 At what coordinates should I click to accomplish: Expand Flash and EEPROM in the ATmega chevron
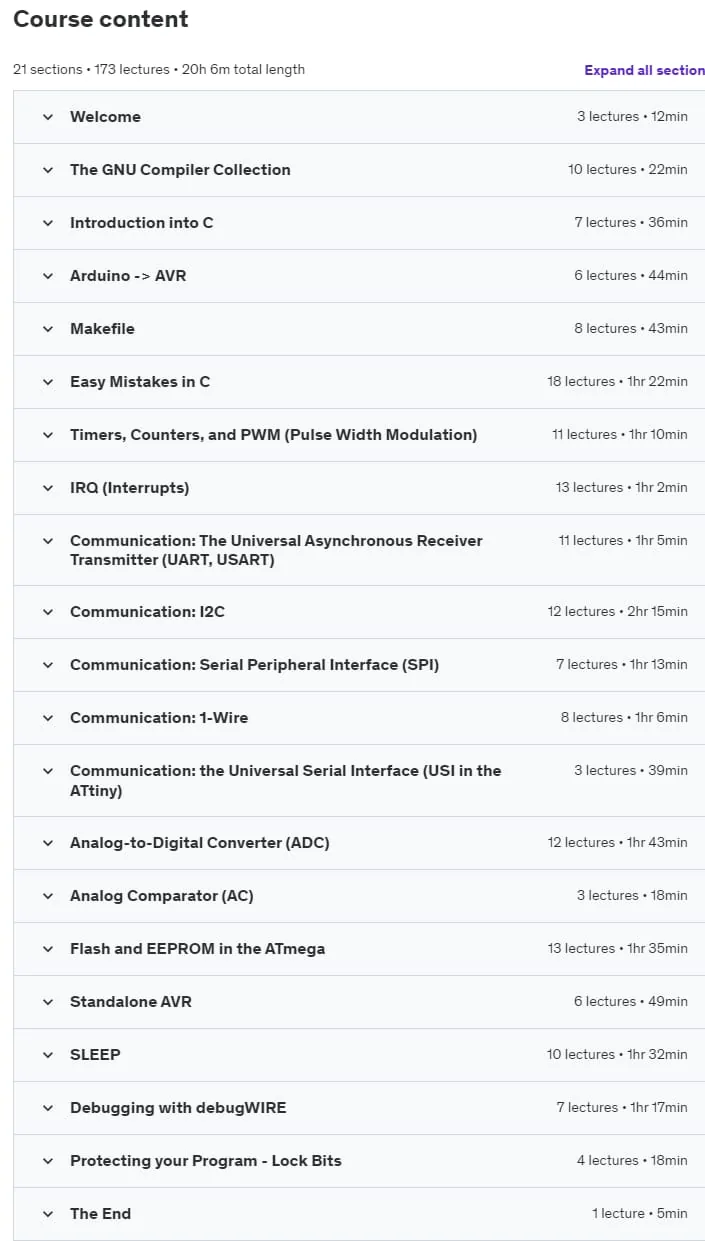[x=47, y=949]
